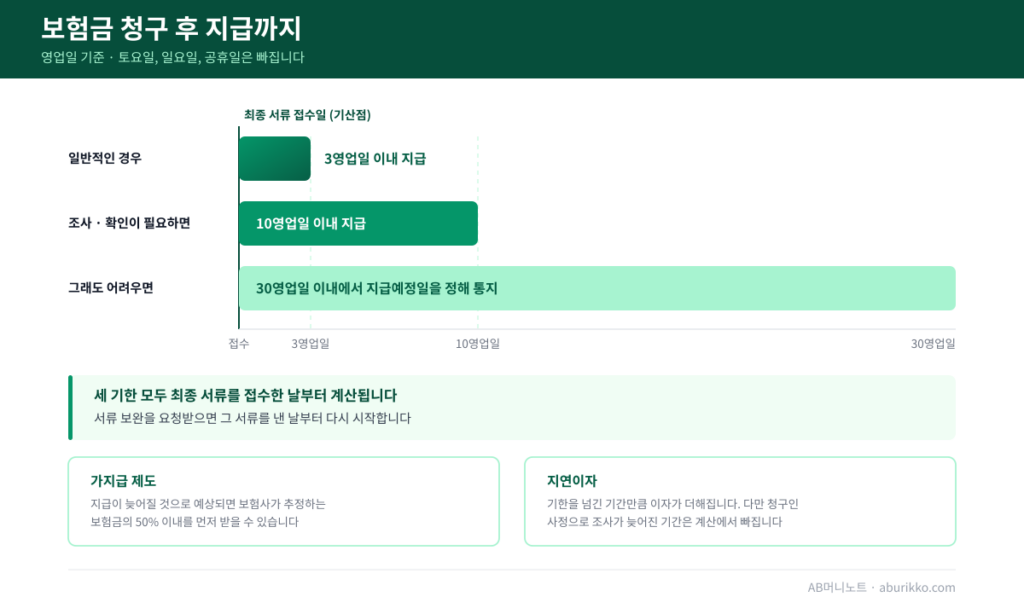This screenshot has height=614, width=1024.
Task: Click the axis label '3영업일'
Action: [x=310, y=344]
